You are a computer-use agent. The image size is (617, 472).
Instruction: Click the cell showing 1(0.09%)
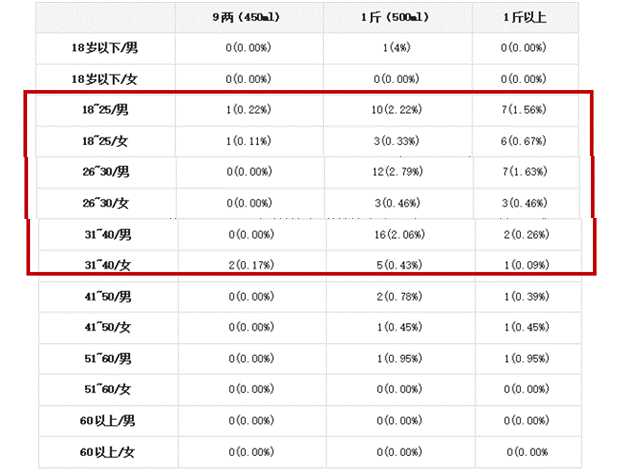click(524, 265)
